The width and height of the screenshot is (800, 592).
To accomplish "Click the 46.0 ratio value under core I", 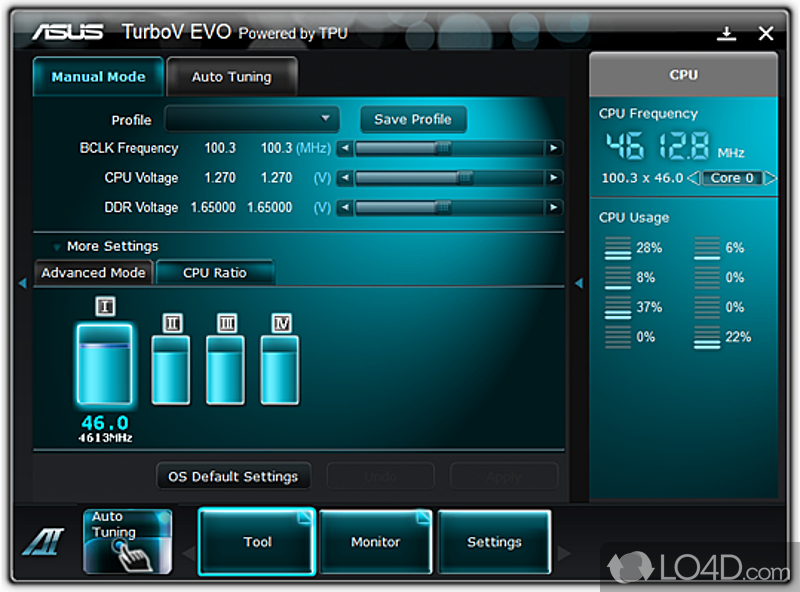I will 105,423.
